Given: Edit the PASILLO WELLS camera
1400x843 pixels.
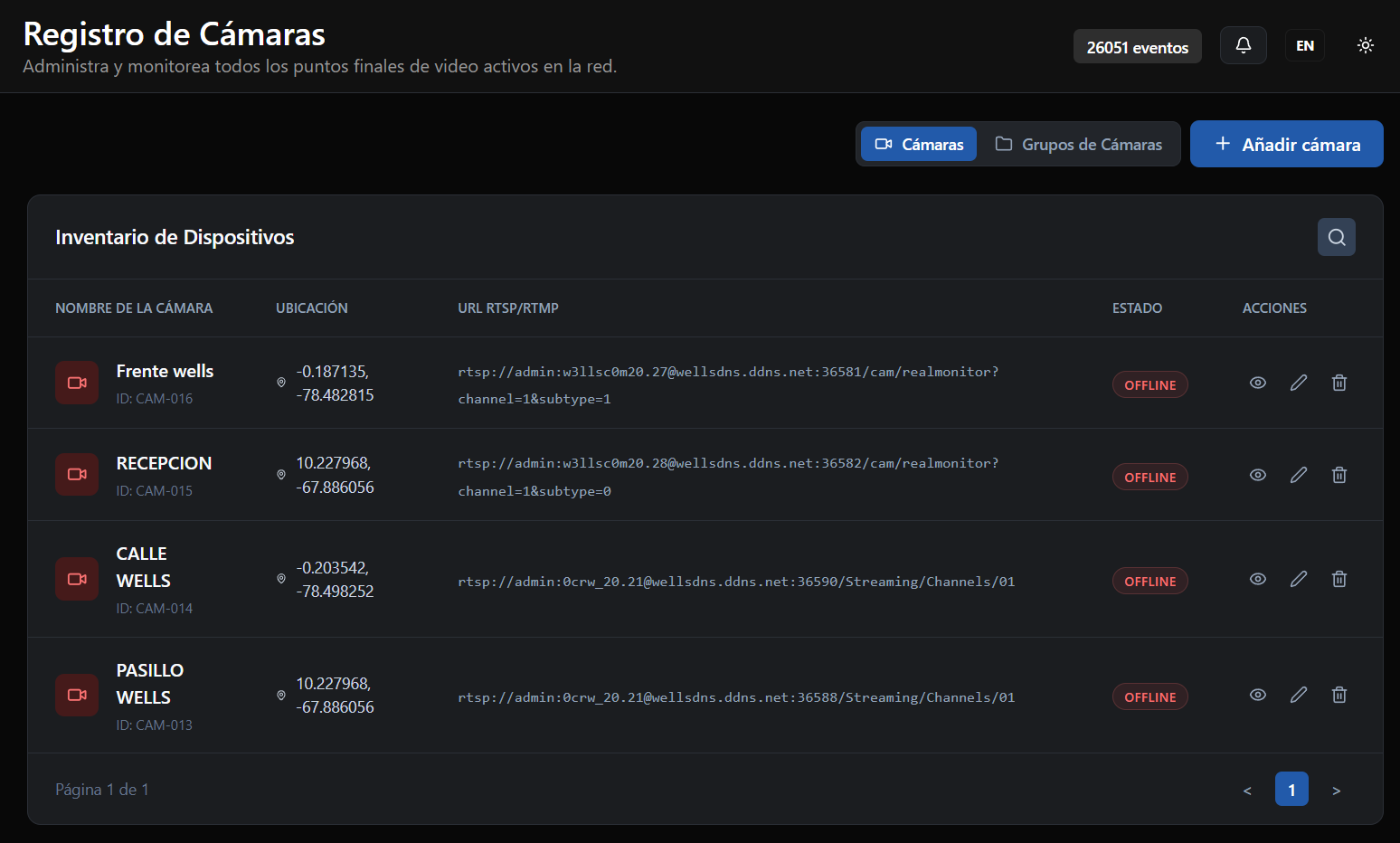Looking at the screenshot, I should pos(1299,695).
